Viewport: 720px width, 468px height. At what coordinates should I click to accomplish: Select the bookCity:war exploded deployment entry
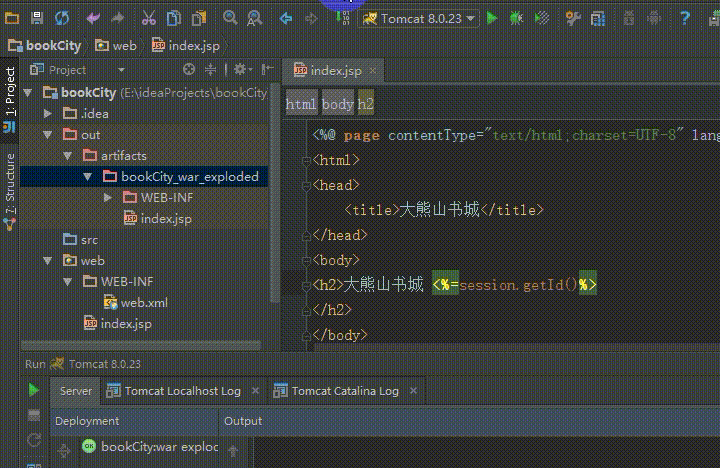(x=150, y=446)
